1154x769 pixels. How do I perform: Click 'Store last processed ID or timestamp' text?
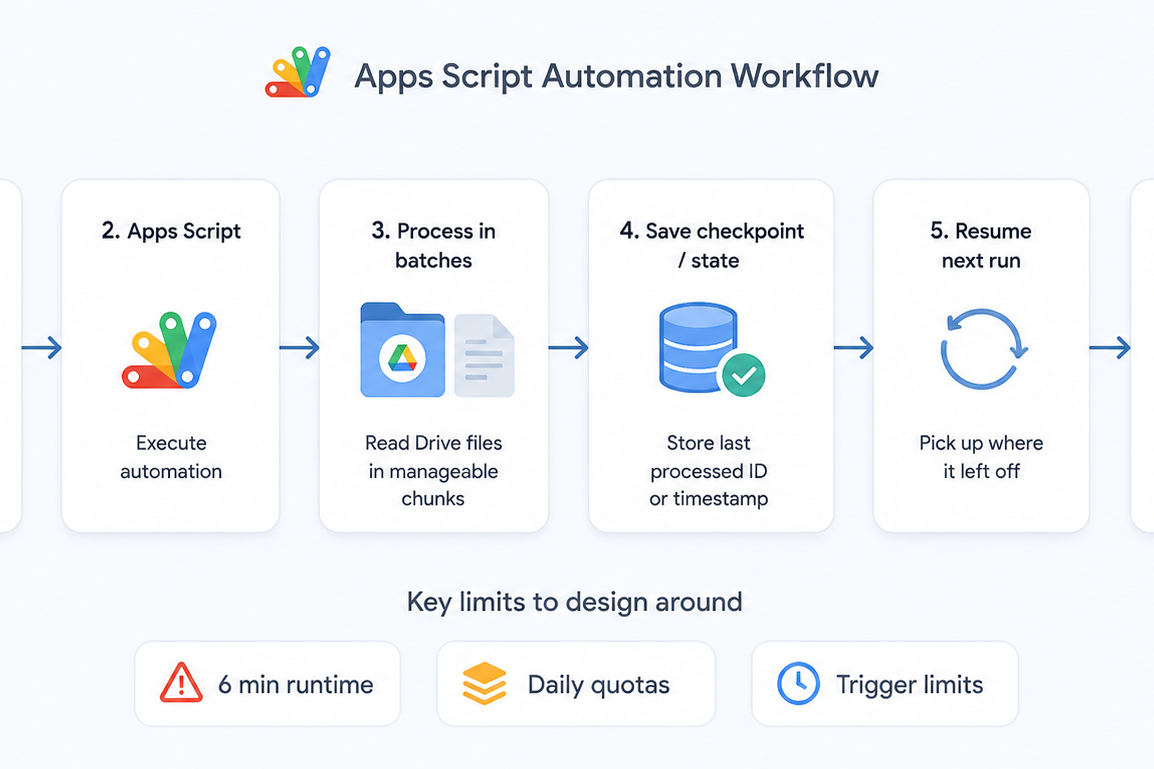click(709, 471)
